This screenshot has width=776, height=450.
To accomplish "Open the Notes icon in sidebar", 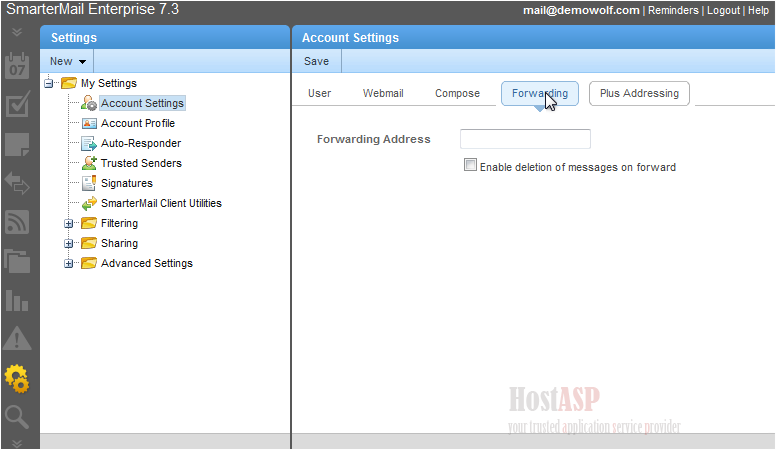I will pos(17,145).
